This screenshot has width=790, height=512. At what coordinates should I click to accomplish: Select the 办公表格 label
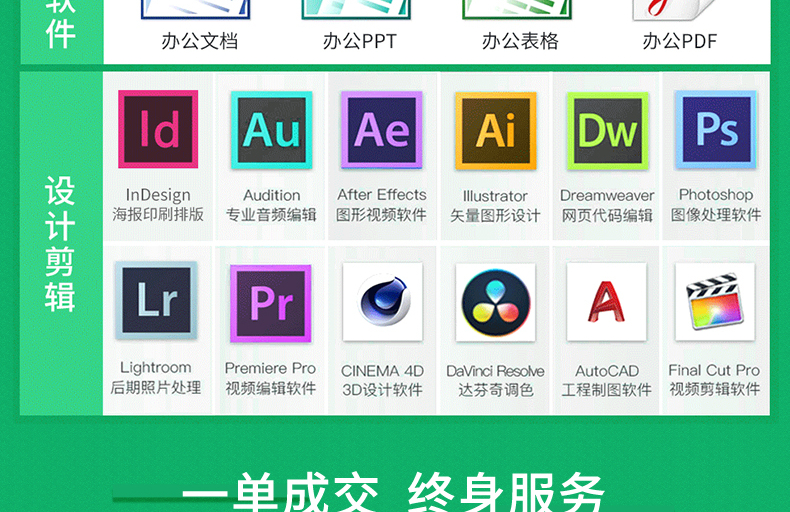click(520, 41)
